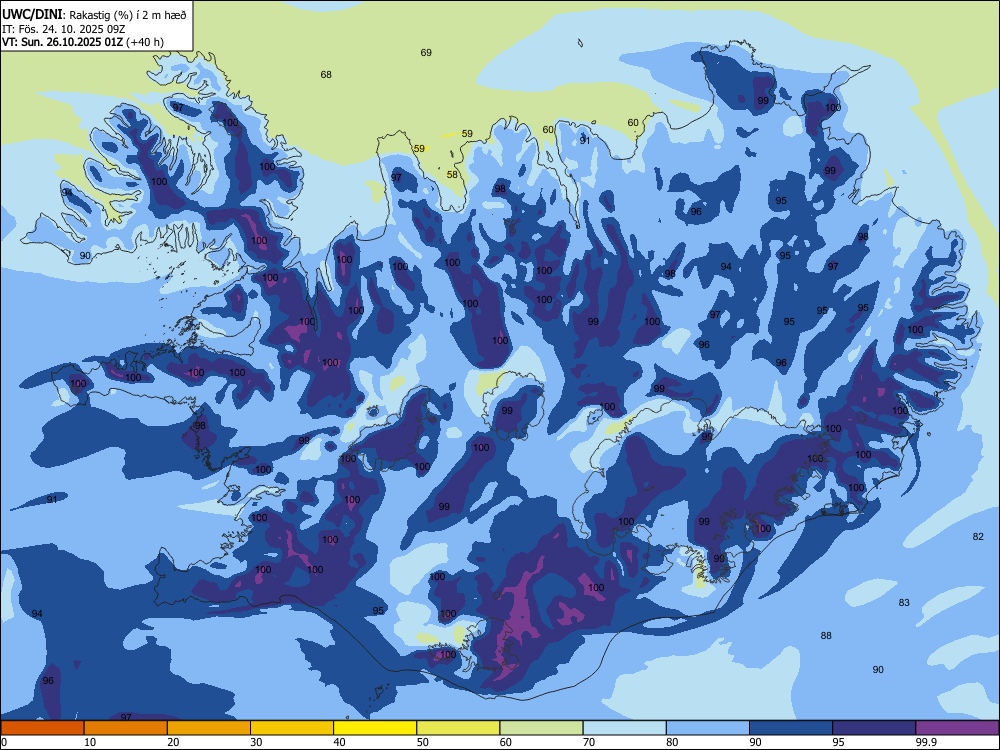Viewport: 1000px width, 750px height.
Task: Click the legend tick label 0
Action: coord(4,742)
